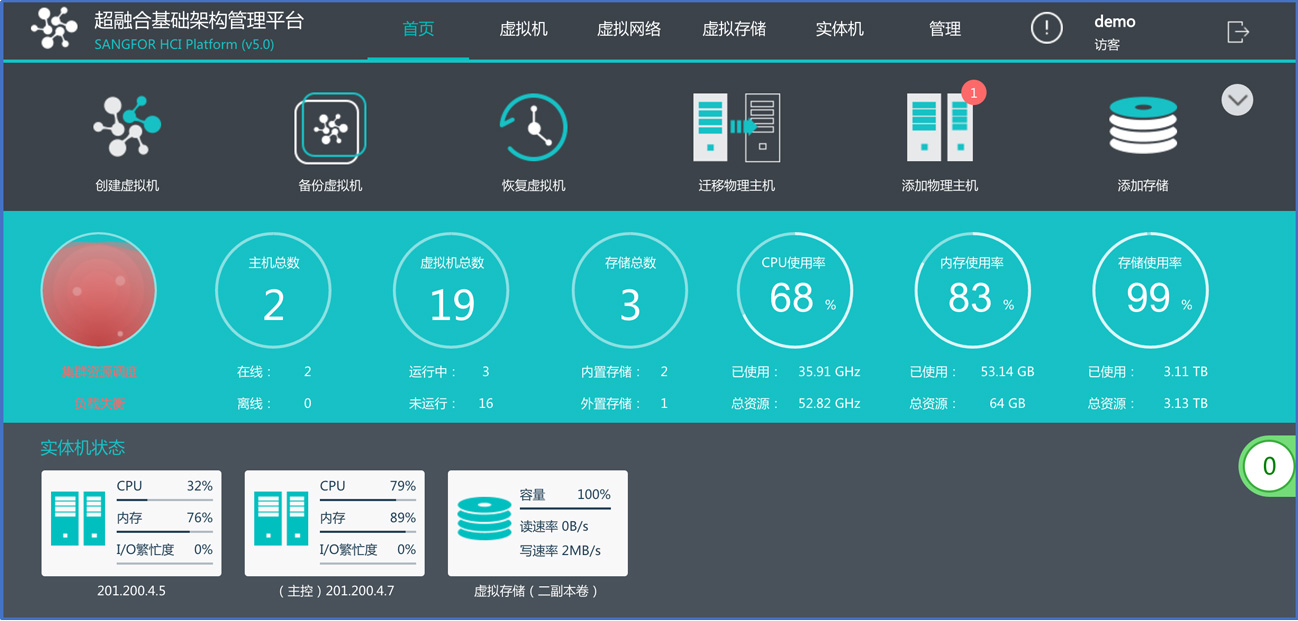Go to the 虚拟网络 tab
The width and height of the screenshot is (1298, 621).
(x=629, y=29)
